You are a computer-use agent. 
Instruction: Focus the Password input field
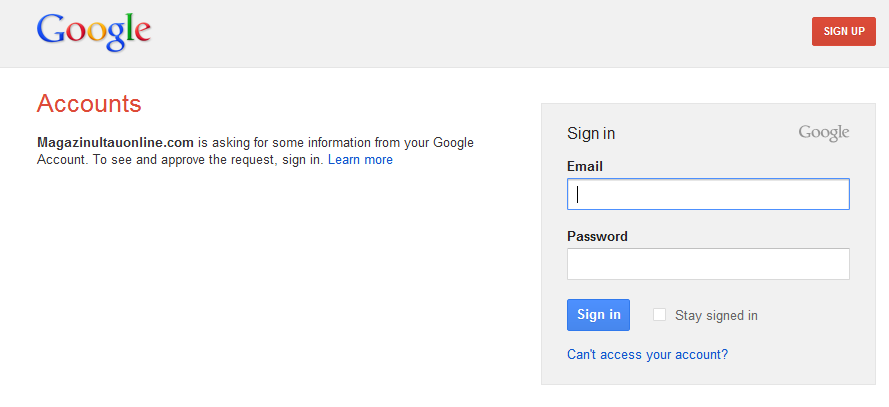708,264
